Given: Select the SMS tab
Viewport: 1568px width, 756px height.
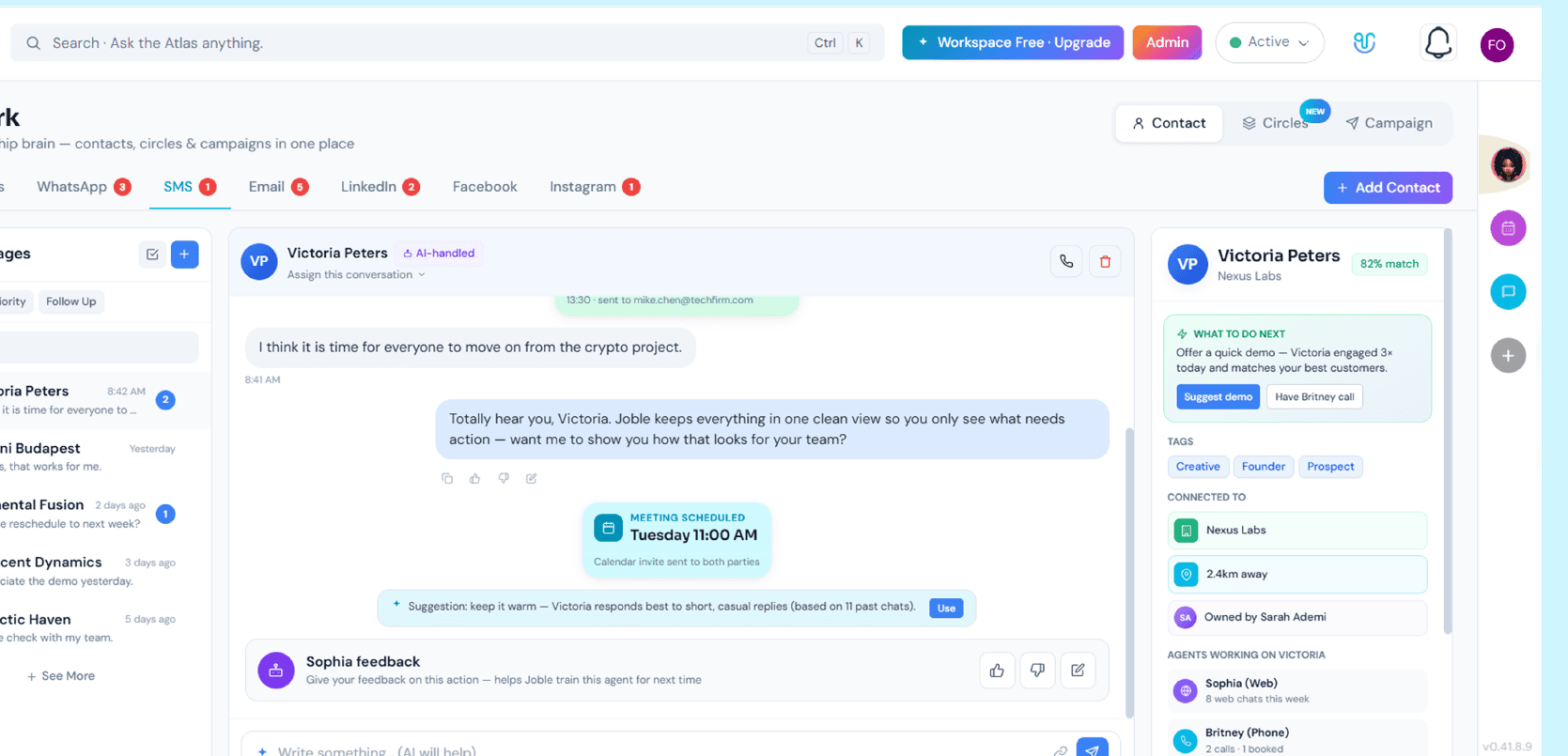Looking at the screenshot, I should 190,187.
